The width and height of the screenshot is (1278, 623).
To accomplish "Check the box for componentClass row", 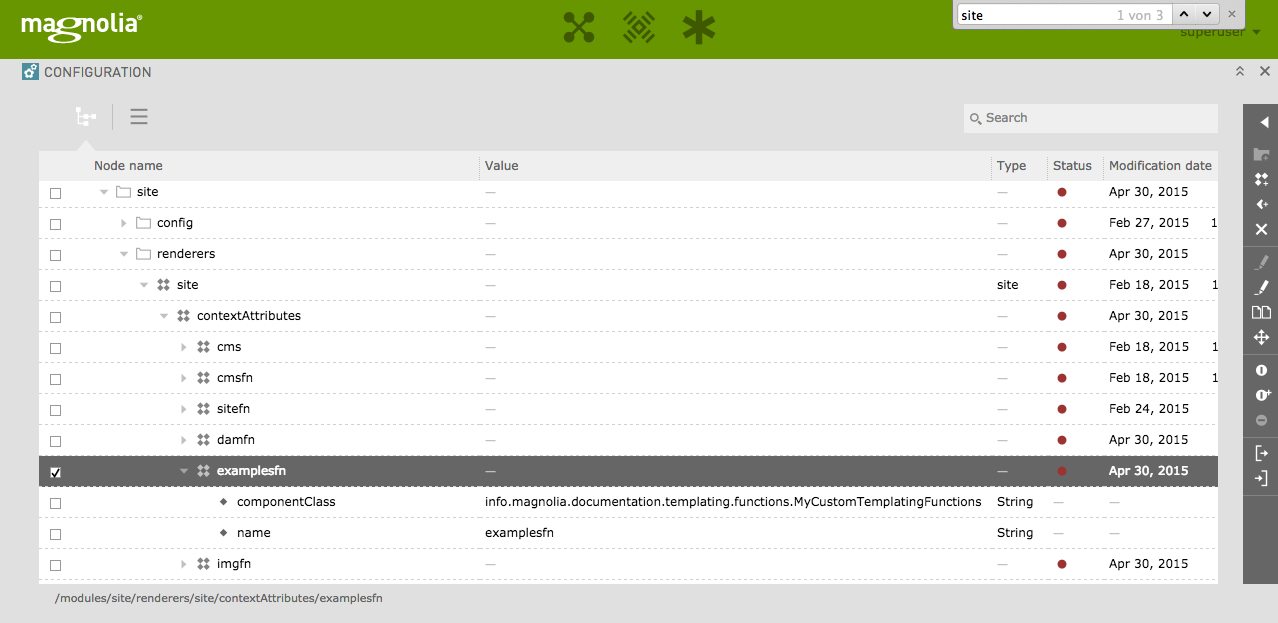I will coord(55,503).
